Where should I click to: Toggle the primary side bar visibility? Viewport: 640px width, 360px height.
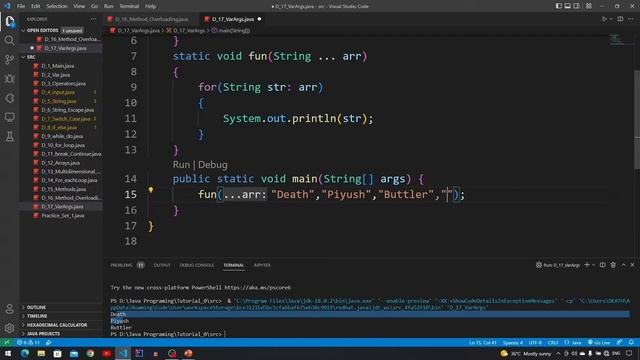(559, 6)
